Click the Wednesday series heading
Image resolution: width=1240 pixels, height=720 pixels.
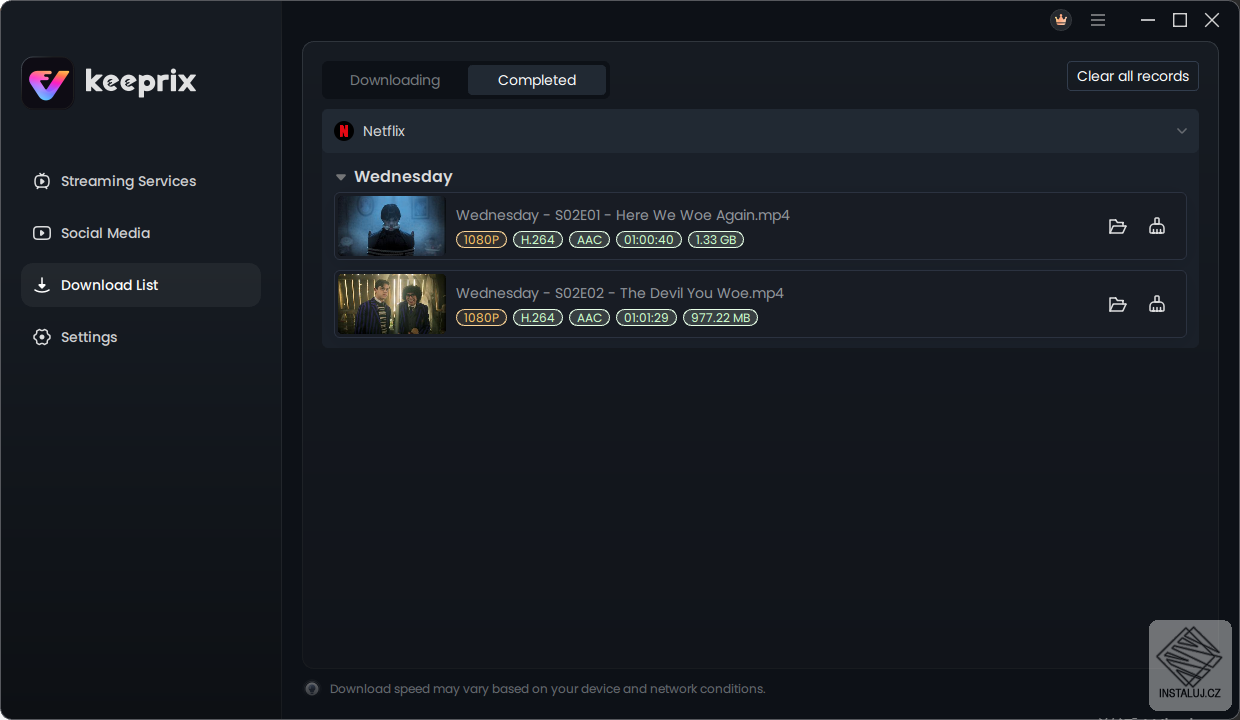(403, 177)
